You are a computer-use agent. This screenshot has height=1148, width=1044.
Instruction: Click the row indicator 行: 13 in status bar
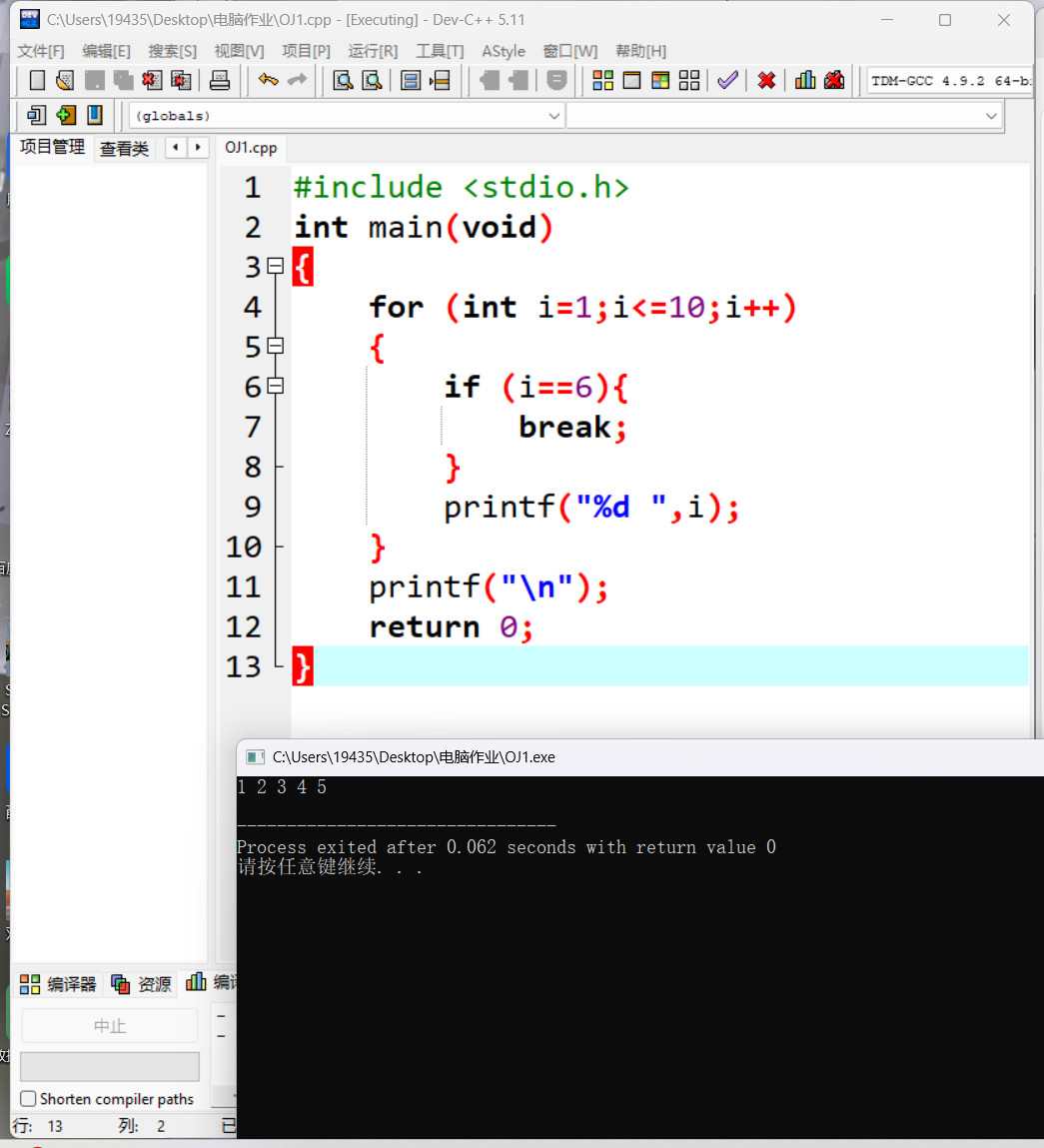point(38,1126)
